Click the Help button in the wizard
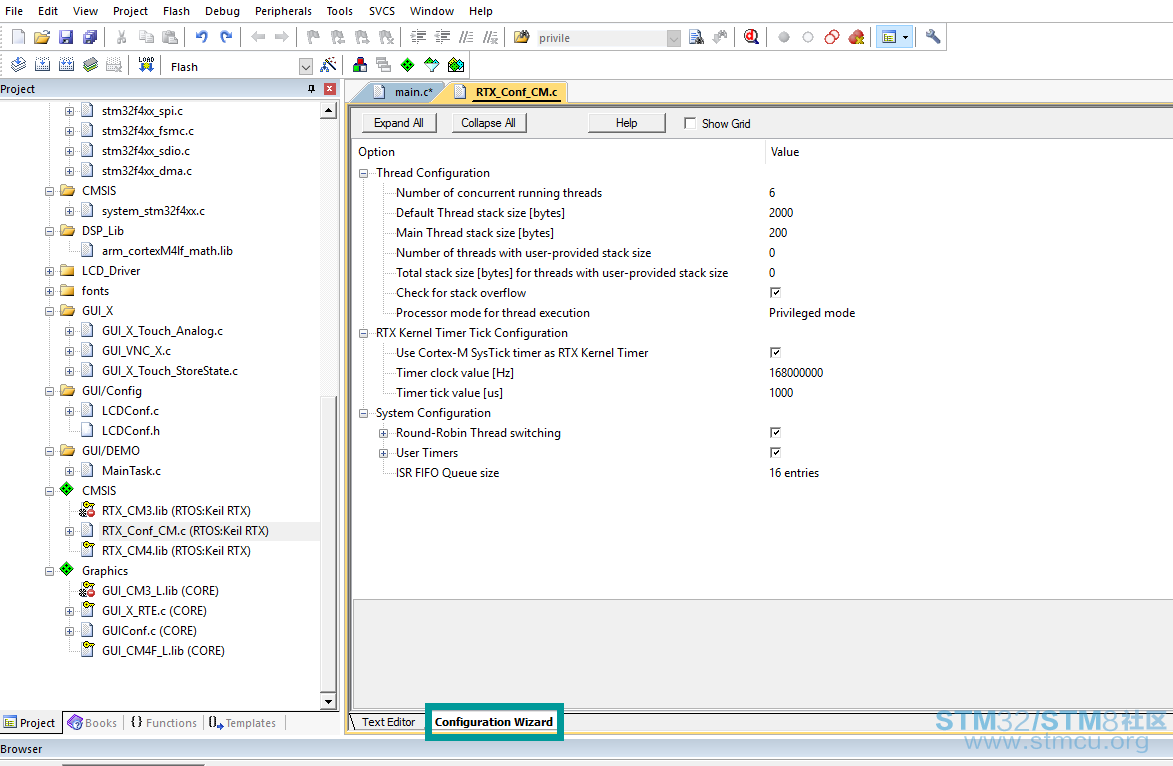 (626, 123)
